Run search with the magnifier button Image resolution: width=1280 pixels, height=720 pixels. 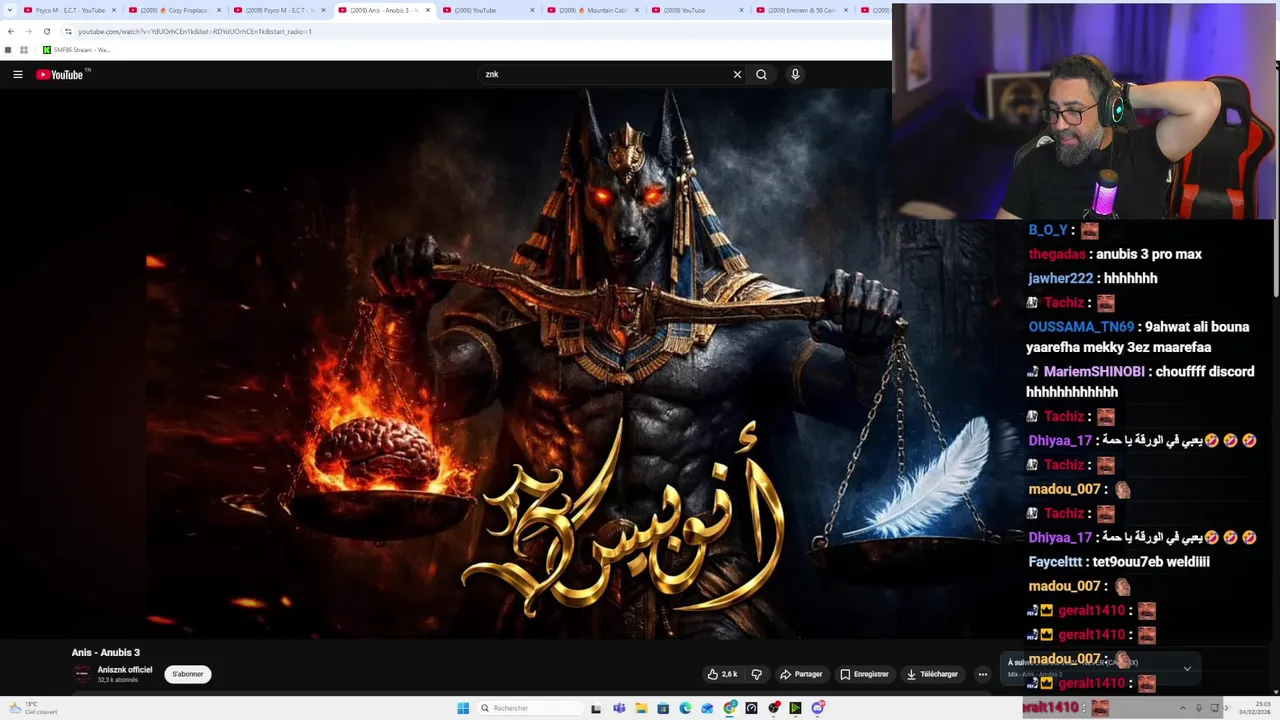(761, 74)
